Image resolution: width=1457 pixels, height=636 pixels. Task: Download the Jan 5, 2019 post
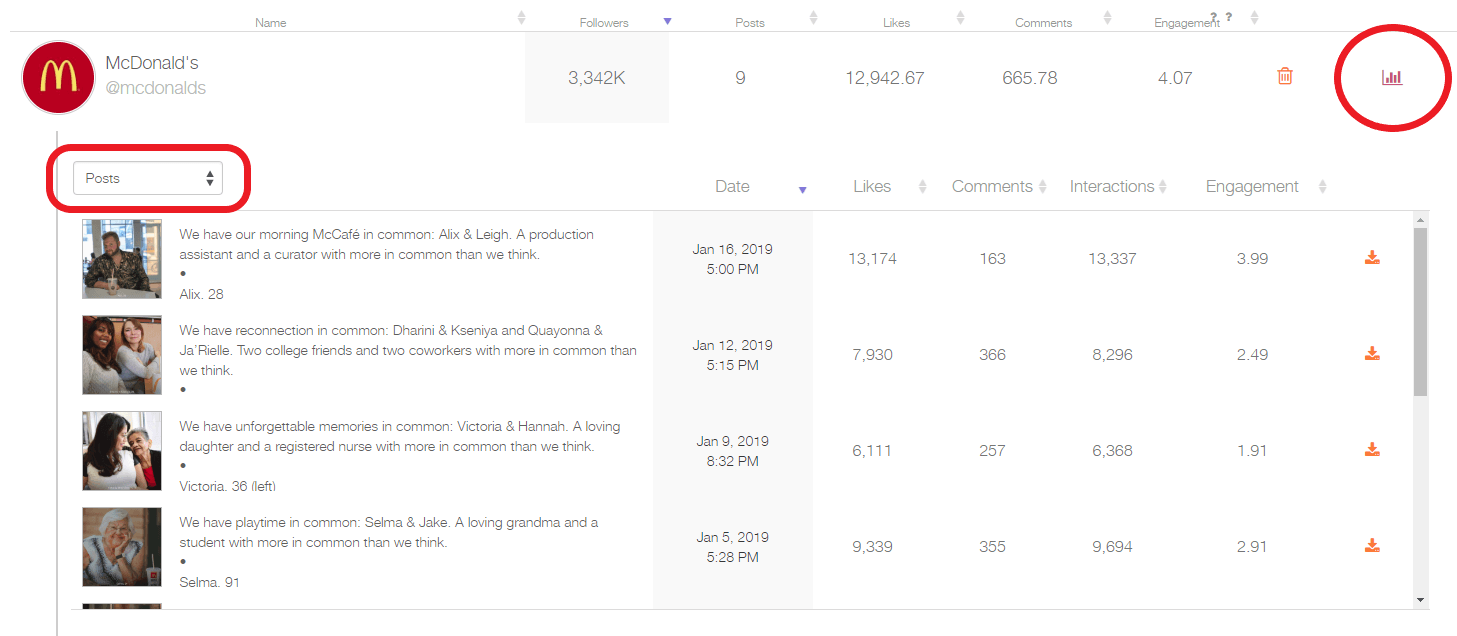coord(1372,546)
